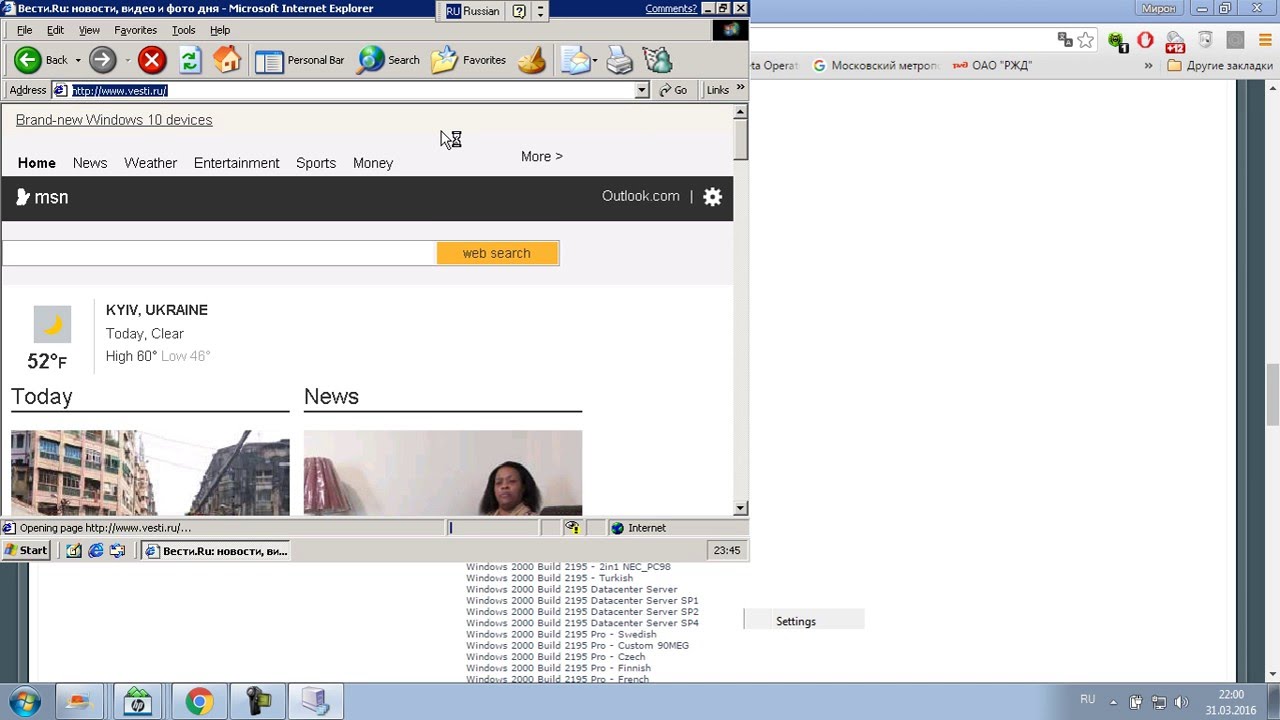This screenshot has height=720, width=1280.
Task: Open the Favorites folder toolbar button
Action: [x=468, y=60]
